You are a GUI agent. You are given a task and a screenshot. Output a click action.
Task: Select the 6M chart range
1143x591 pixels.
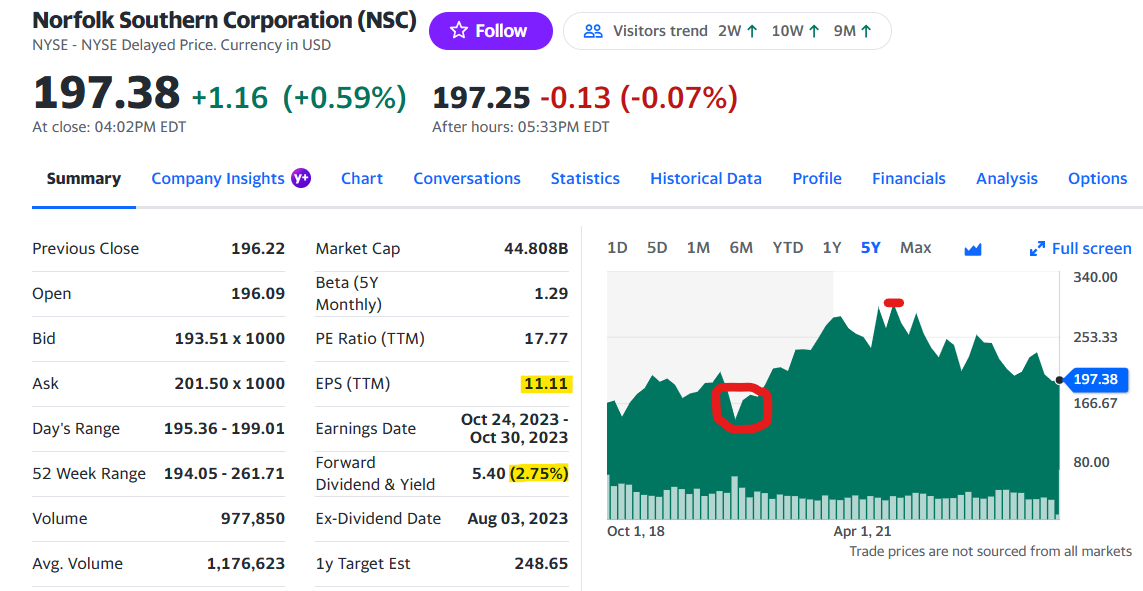(x=741, y=247)
